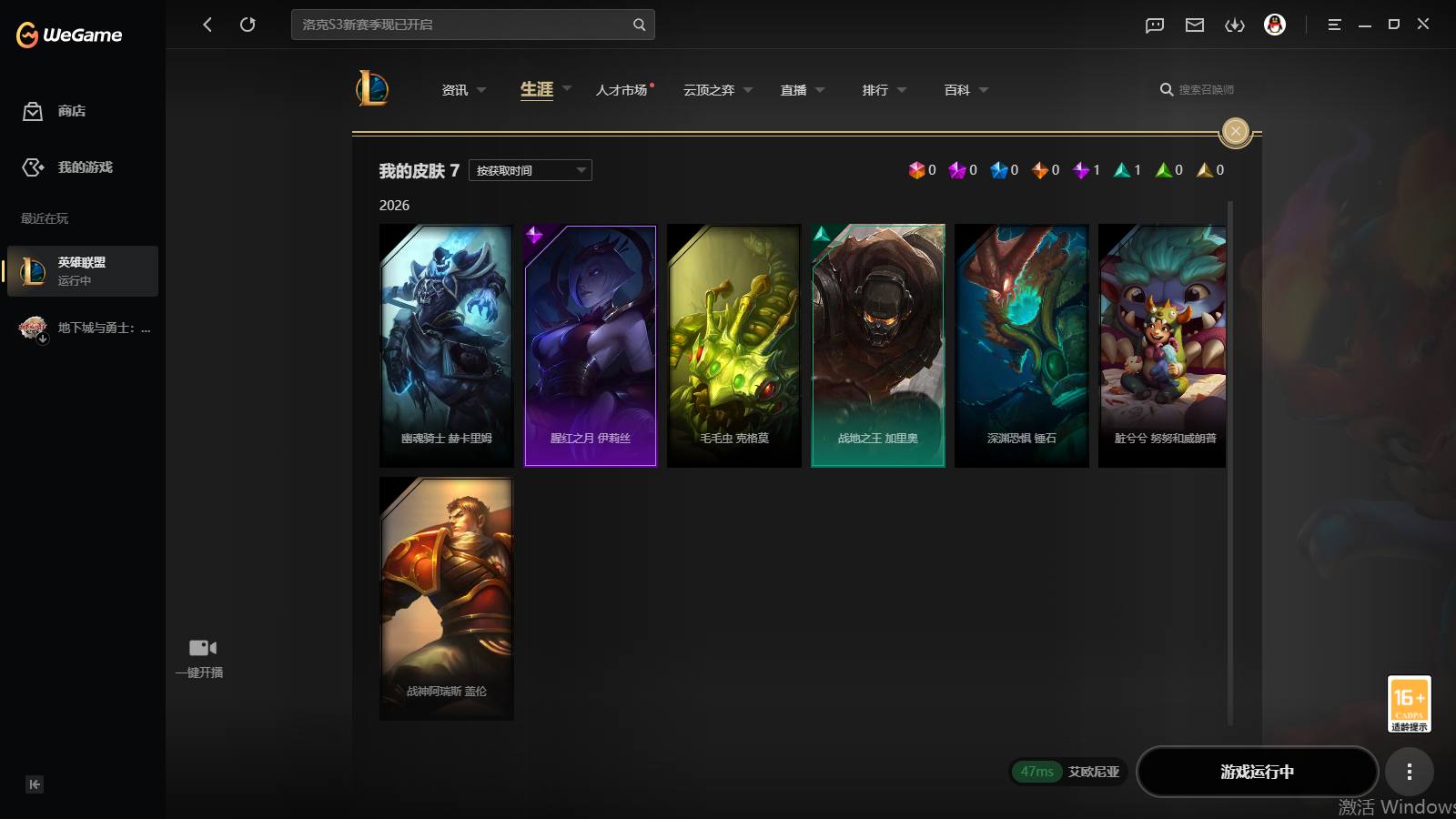Click the pink-orange hexagon gem counter
Viewport: 1456px width, 819px height.
tap(922, 170)
